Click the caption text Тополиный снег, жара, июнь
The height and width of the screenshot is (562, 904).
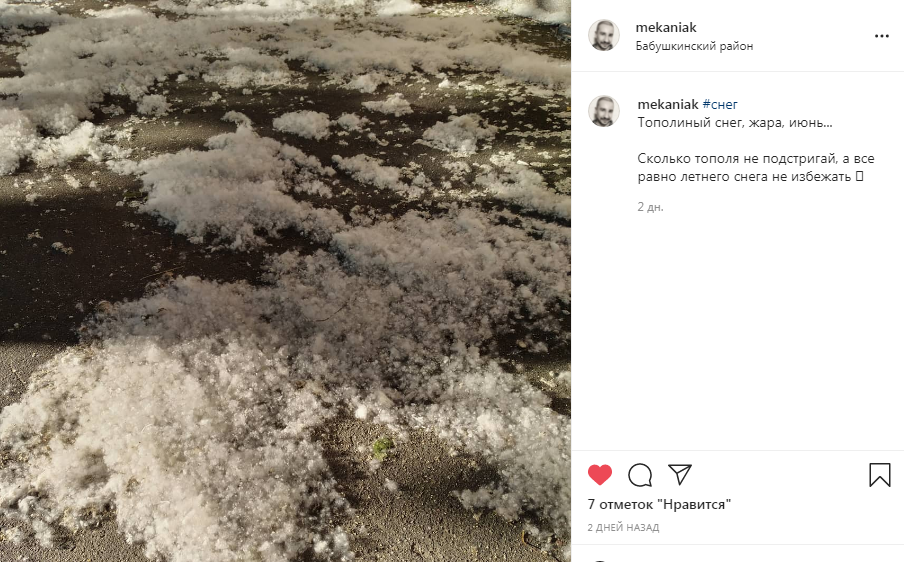tap(734, 123)
